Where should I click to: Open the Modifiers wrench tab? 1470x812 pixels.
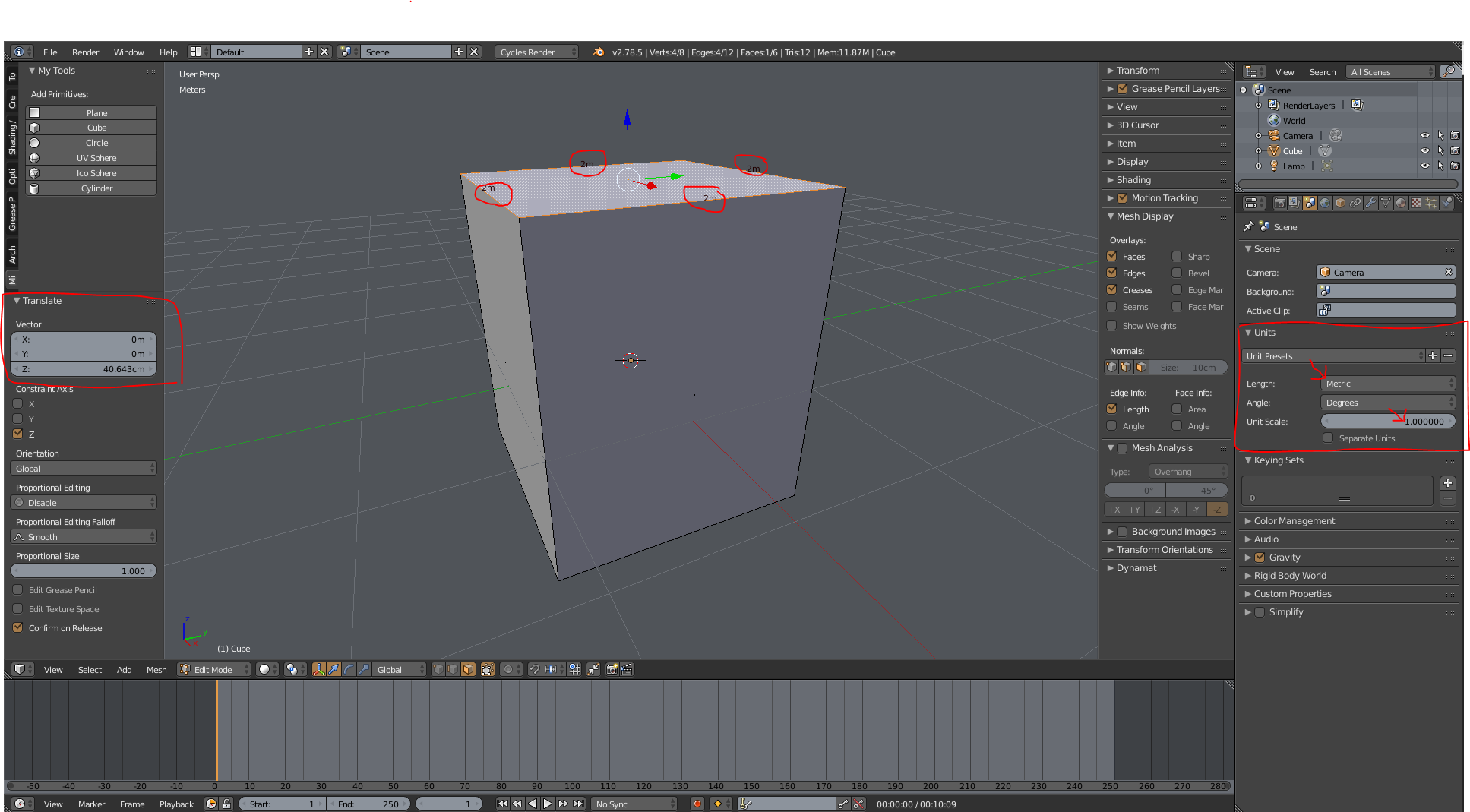point(1370,203)
